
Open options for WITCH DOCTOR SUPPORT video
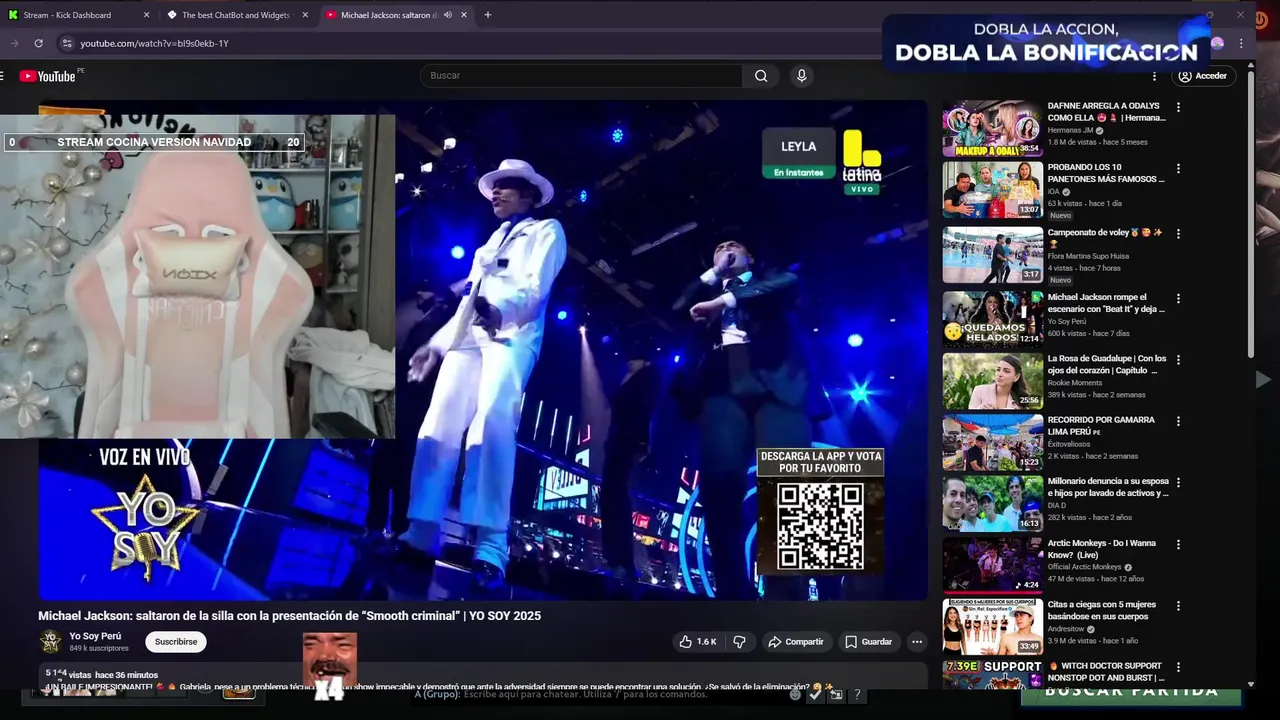1178,667
